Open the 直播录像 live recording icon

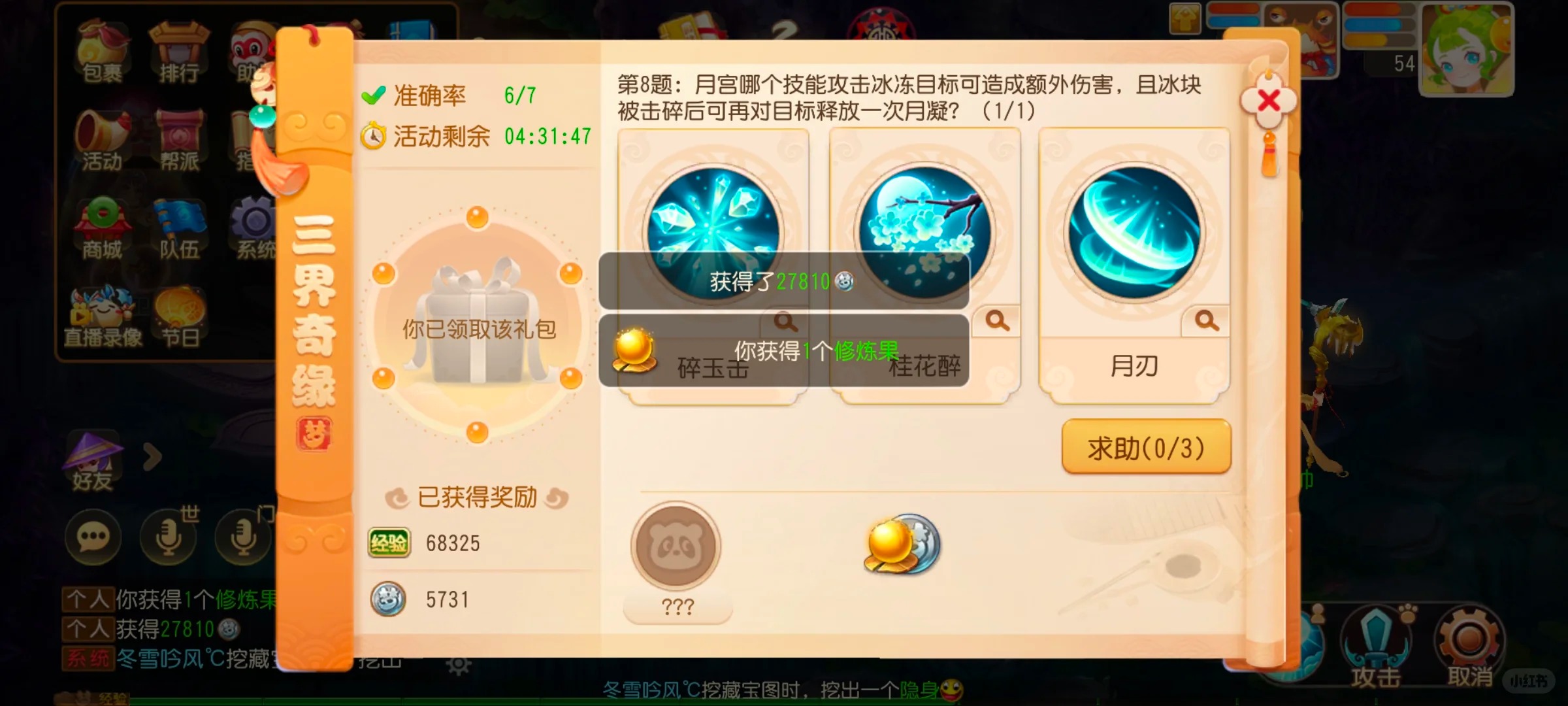[x=103, y=317]
